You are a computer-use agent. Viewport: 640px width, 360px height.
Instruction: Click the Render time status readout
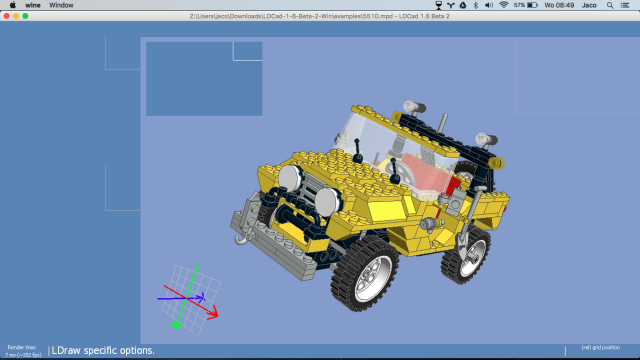click(23, 351)
